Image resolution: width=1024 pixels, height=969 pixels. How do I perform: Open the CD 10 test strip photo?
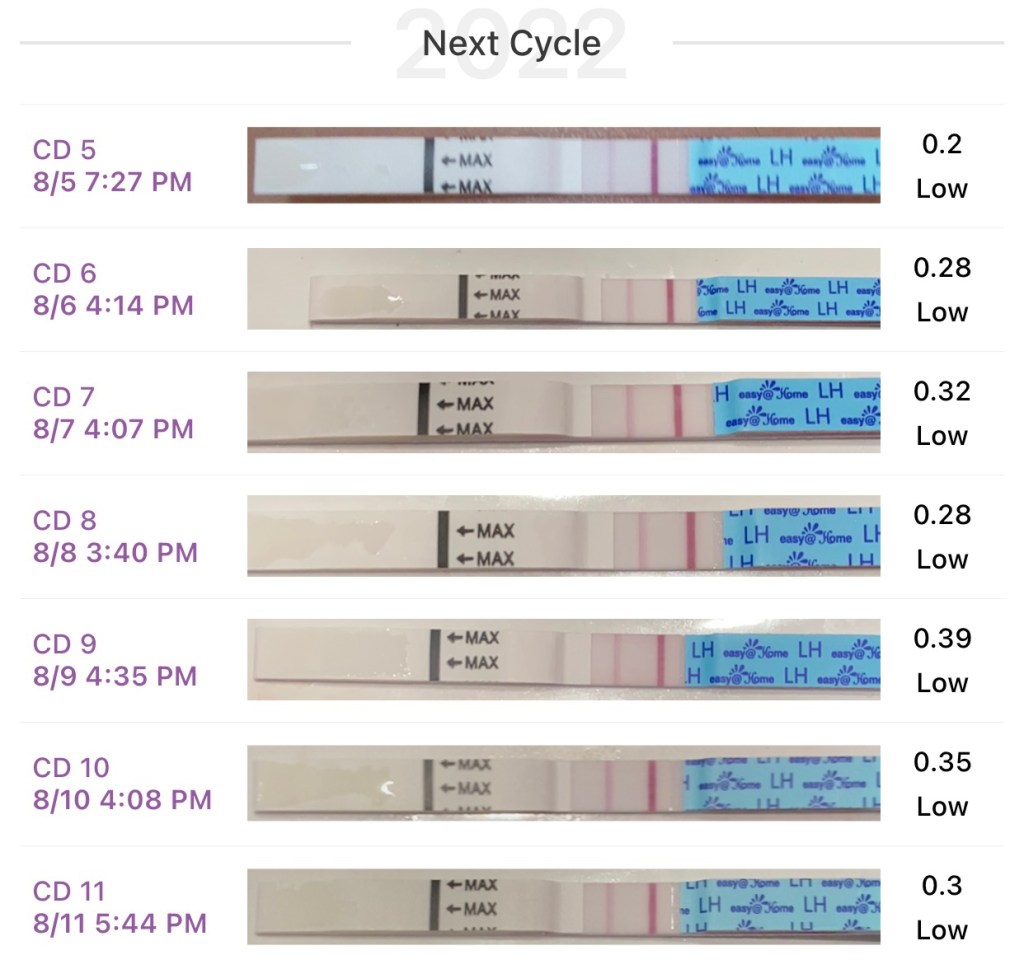[x=563, y=783]
